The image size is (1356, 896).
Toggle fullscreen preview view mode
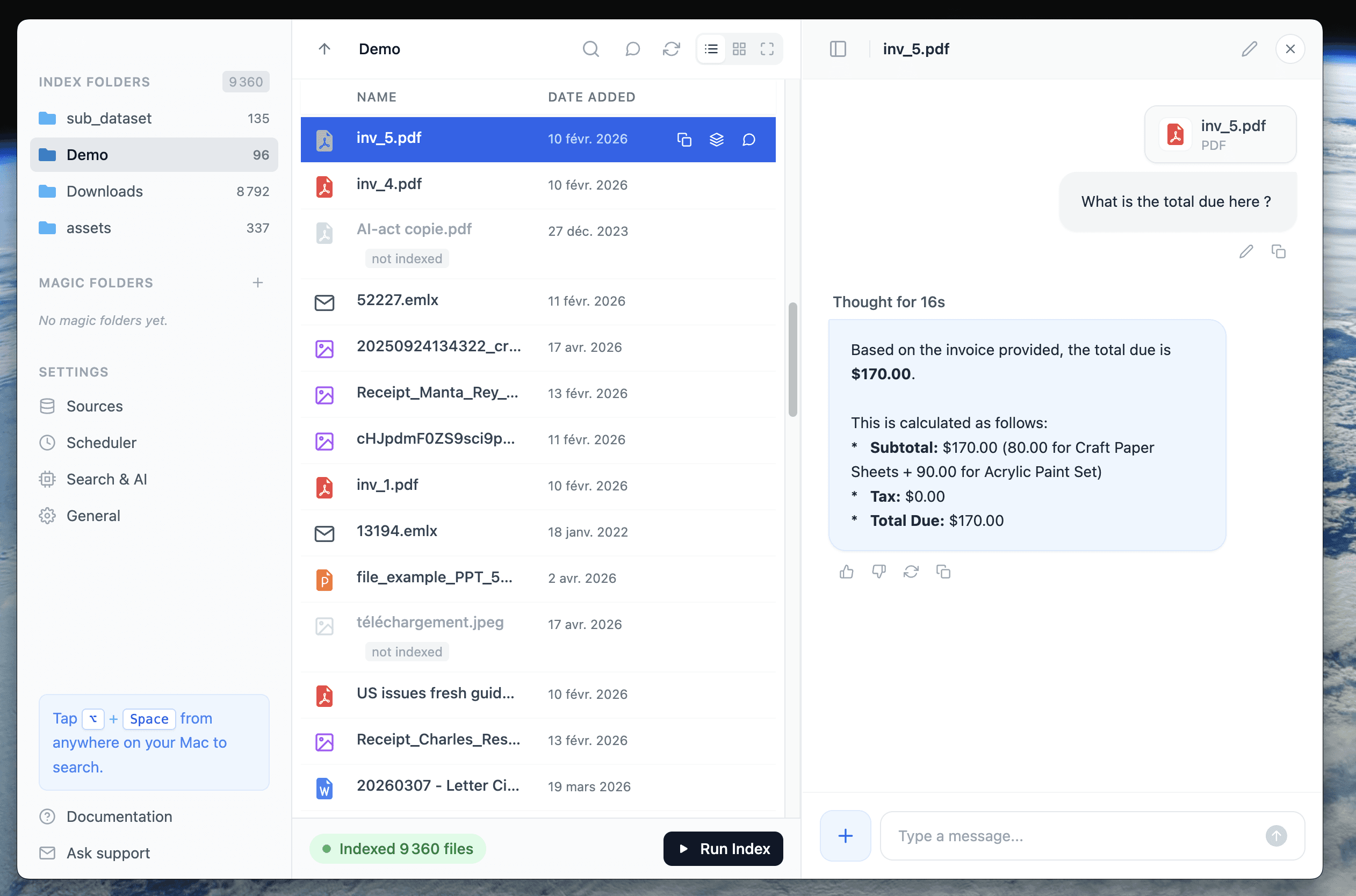[x=767, y=49]
